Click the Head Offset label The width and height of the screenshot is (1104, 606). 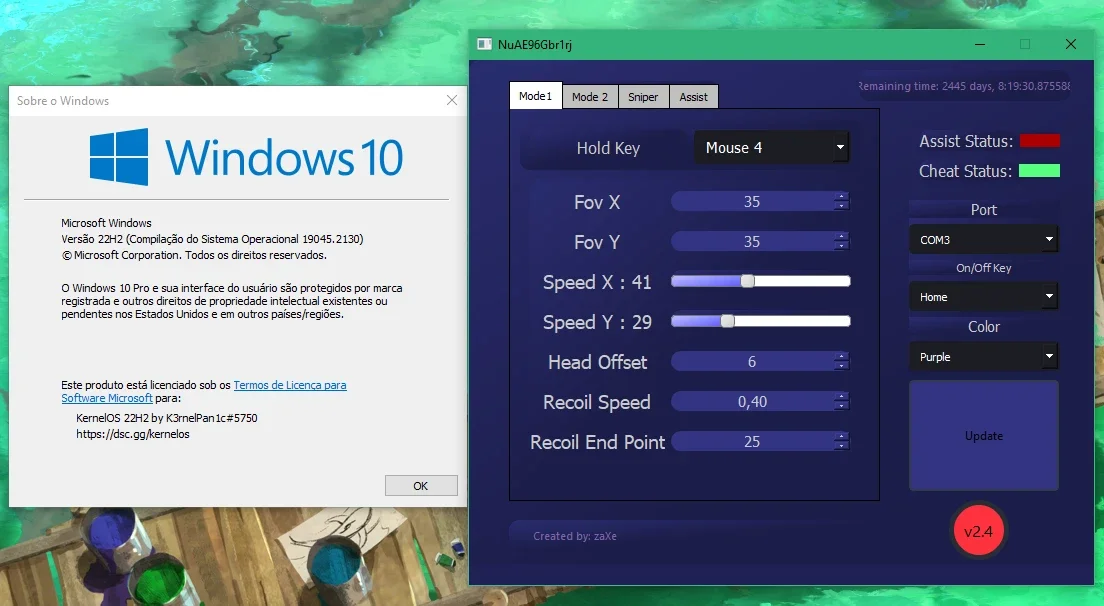(x=597, y=362)
